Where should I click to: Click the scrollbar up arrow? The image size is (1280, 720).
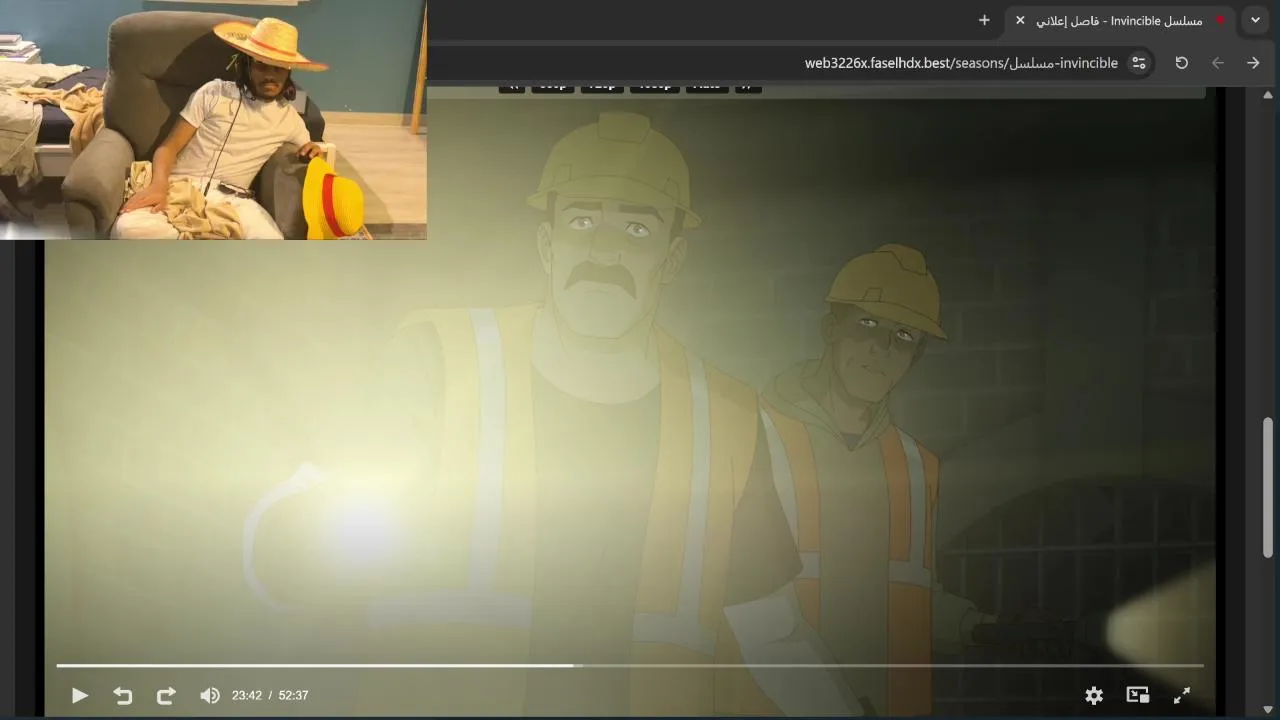pyautogui.click(x=1269, y=93)
